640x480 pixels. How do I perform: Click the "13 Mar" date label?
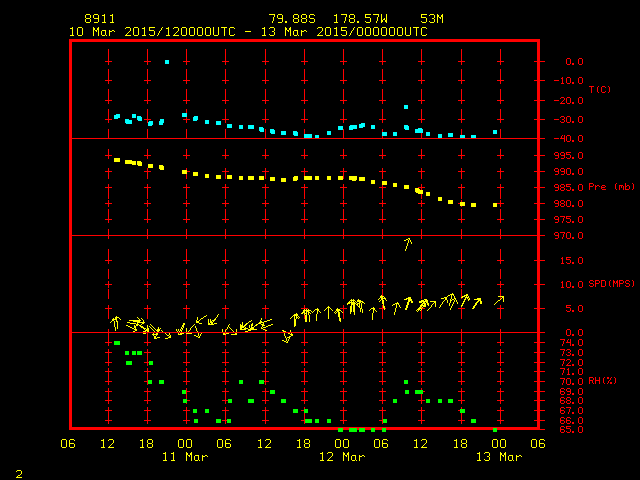pos(499,457)
